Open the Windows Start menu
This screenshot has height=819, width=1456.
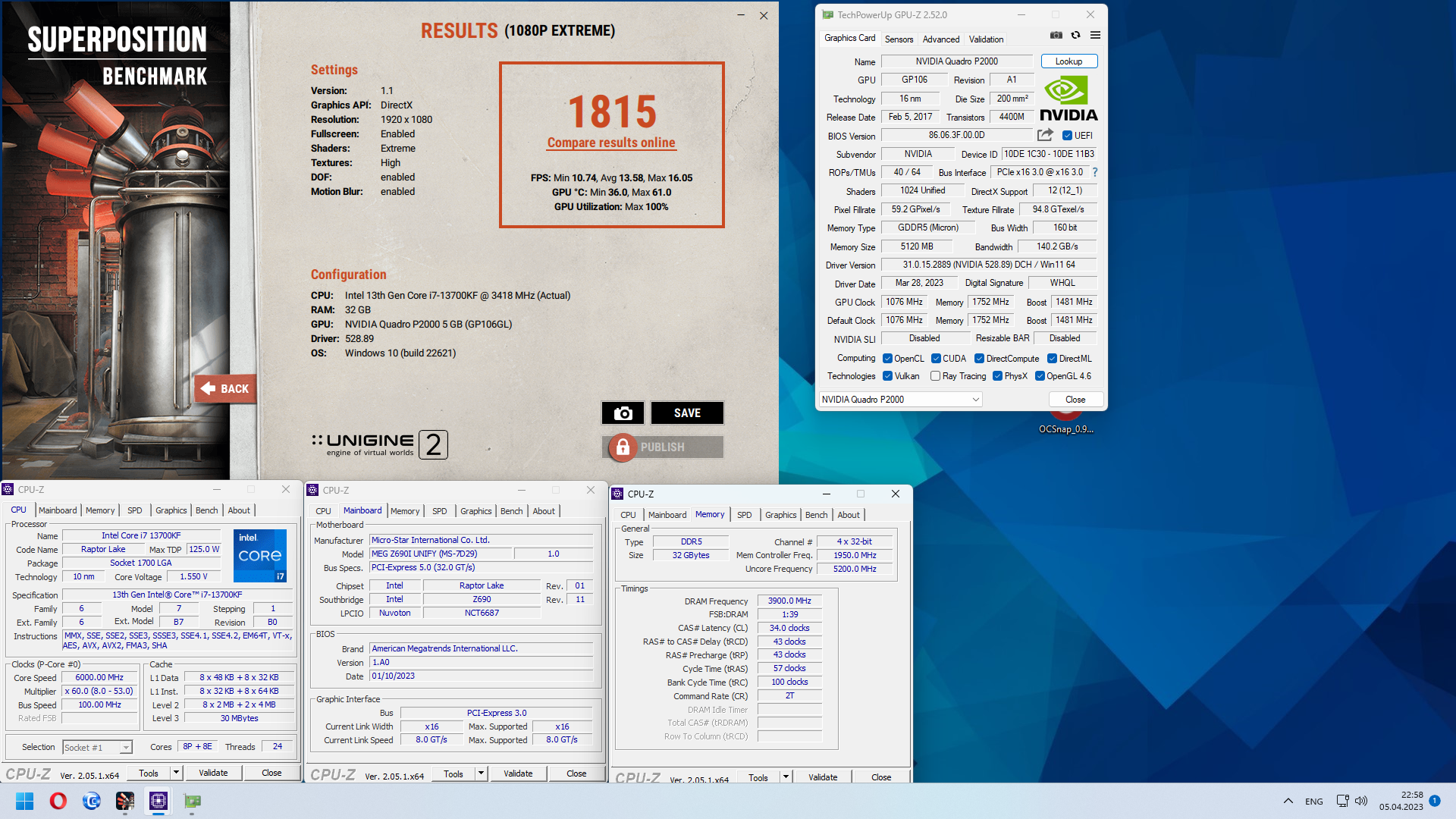point(24,801)
